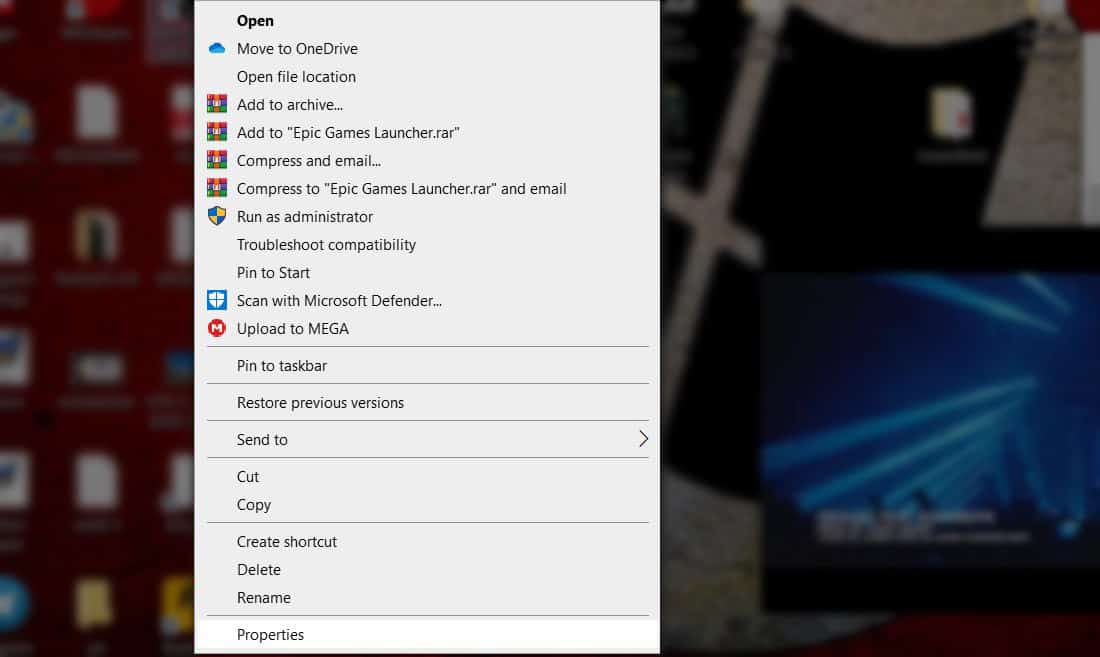Image resolution: width=1100 pixels, height=657 pixels.
Task: Click WinRAR icon beside Add to "Epic Games Launcher.rar"
Action: [217, 133]
